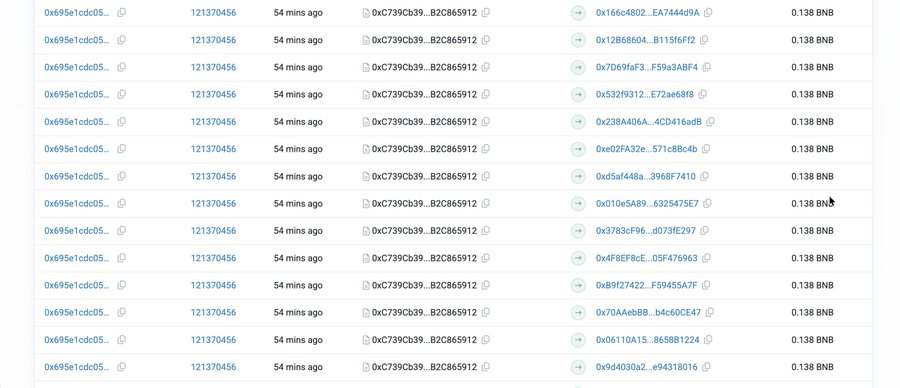Copy address 0x7D69faF3...F59a3ABF4 via its copy icon
Image resolution: width=900 pixels, height=388 pixels.
[707, 67]
